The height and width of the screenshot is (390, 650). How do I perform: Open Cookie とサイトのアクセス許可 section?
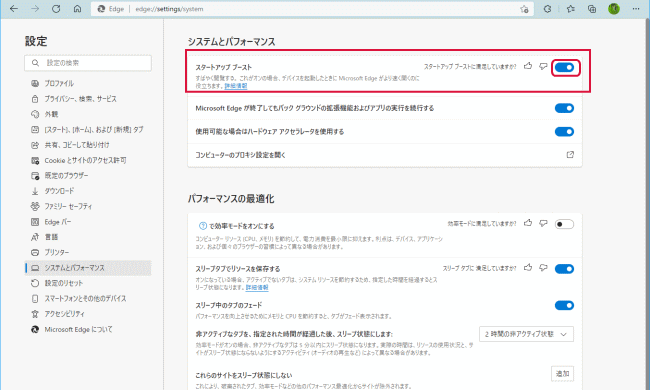88,160
